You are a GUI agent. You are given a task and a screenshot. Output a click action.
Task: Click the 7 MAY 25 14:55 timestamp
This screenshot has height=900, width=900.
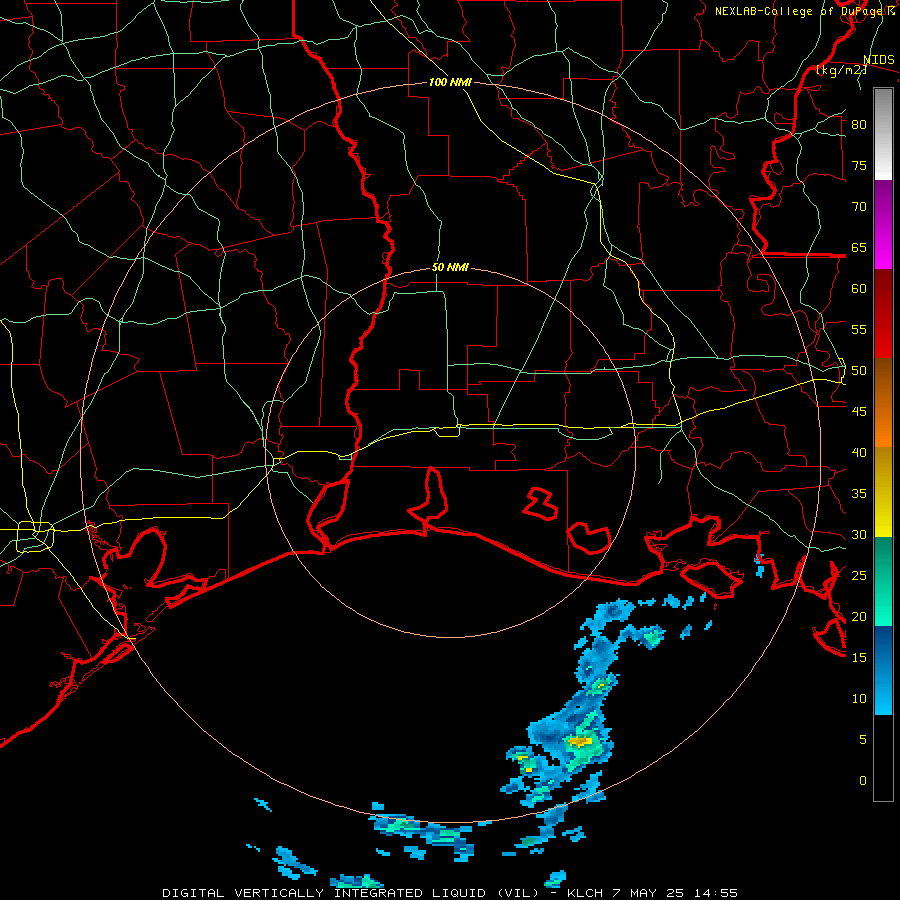[676, 893]
